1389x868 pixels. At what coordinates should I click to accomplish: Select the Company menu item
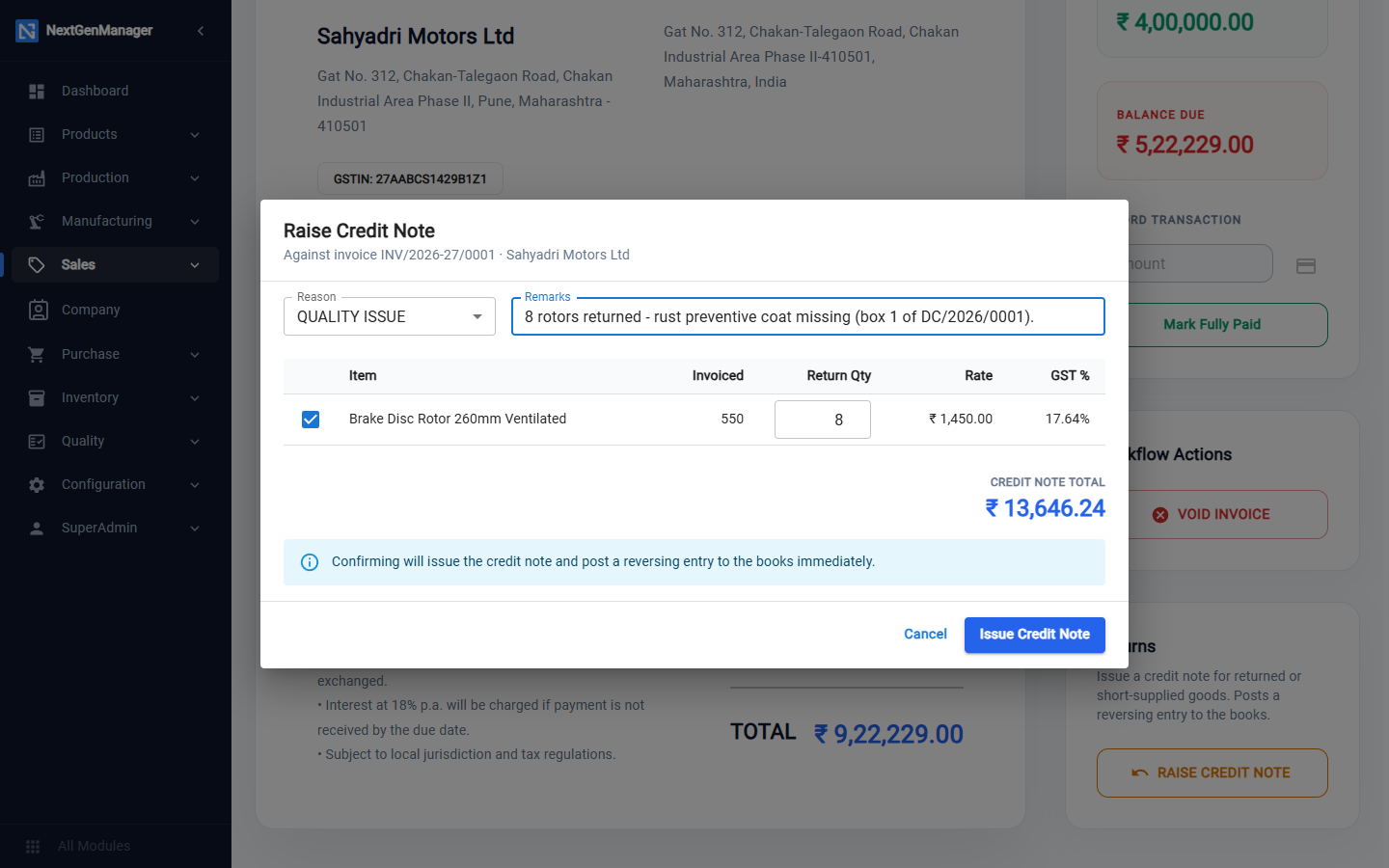pyautogui.click(x=116, y=310)
